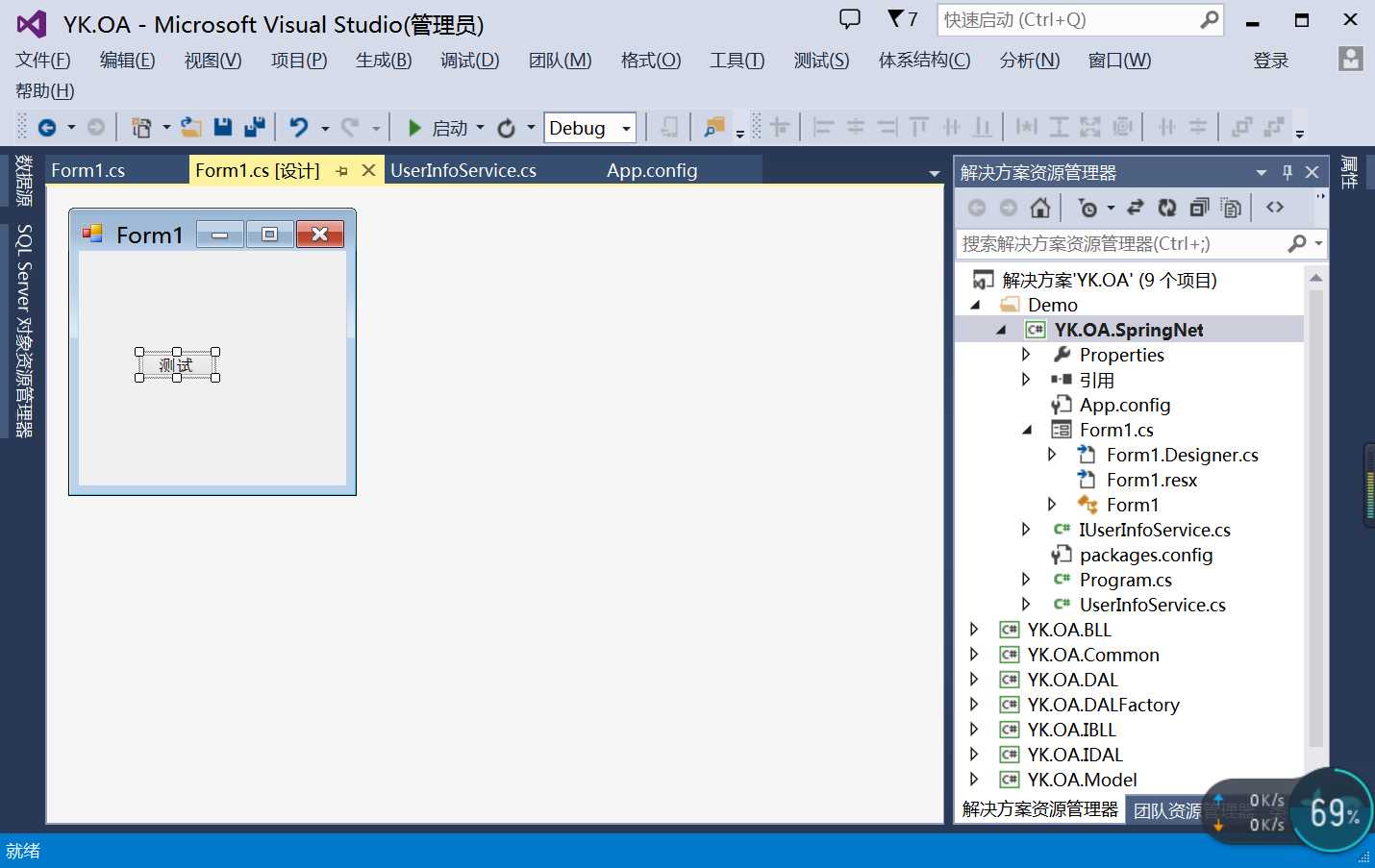The width and height of the screenshot is (1375, 868).
Task: Open the notifications flag showing 7
Action: (902, 18)
